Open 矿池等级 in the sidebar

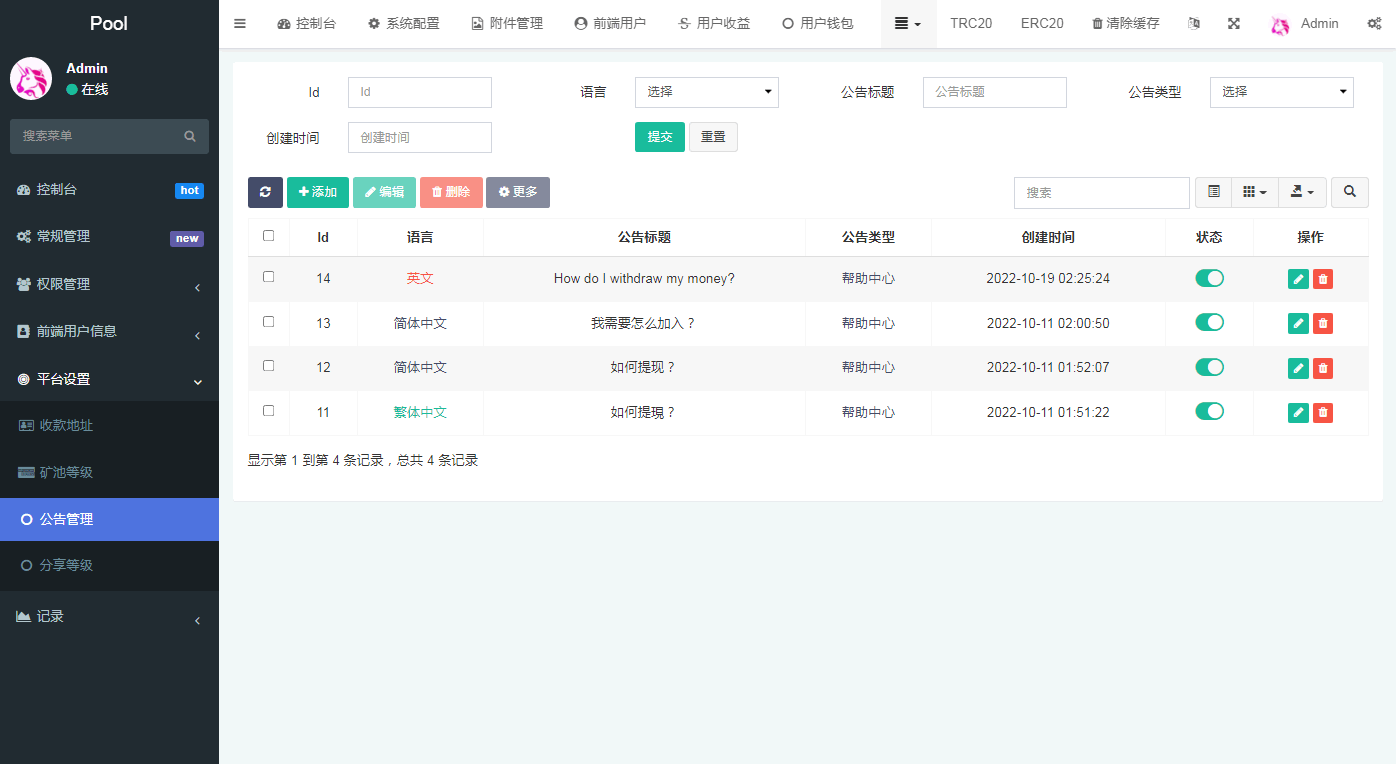[66, 472]
